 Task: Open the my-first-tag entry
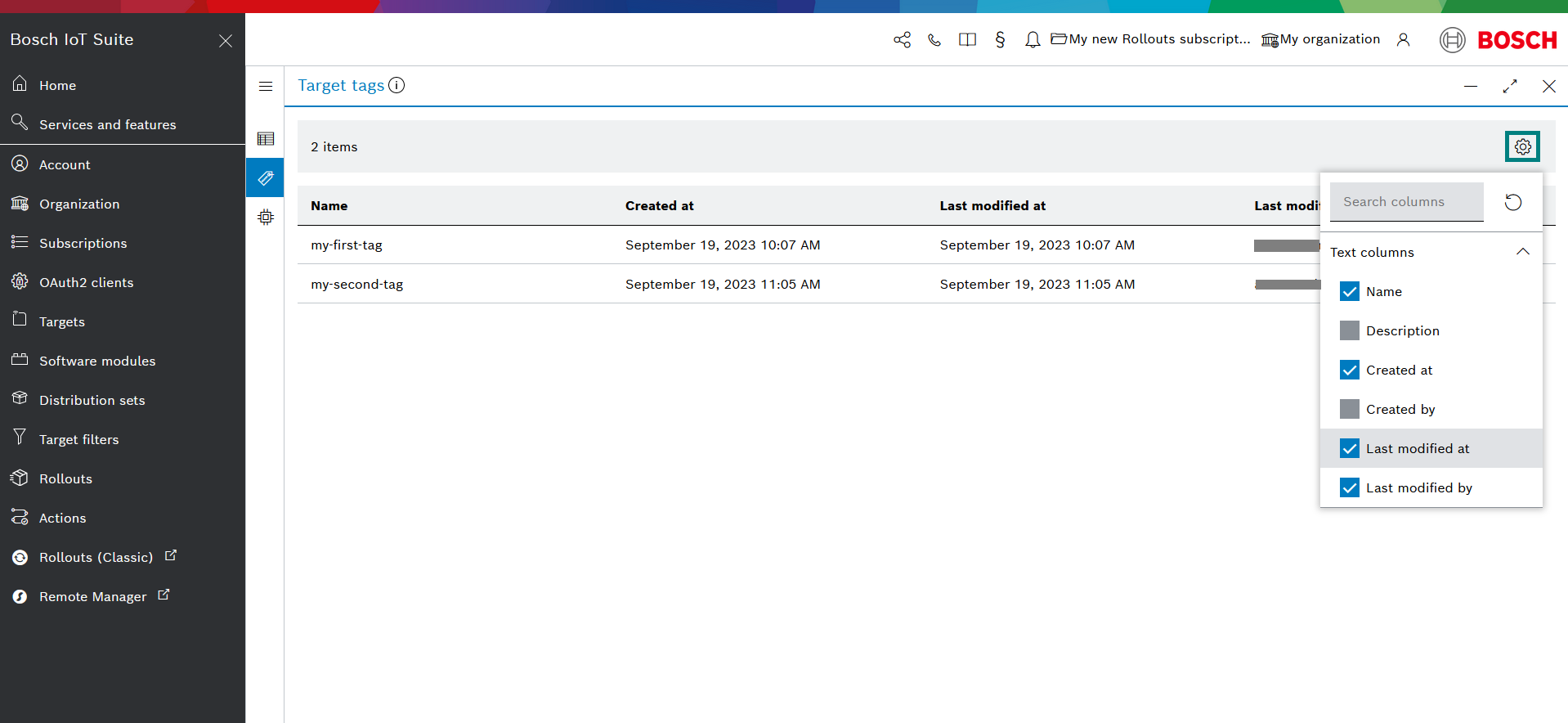click(347, 245)
